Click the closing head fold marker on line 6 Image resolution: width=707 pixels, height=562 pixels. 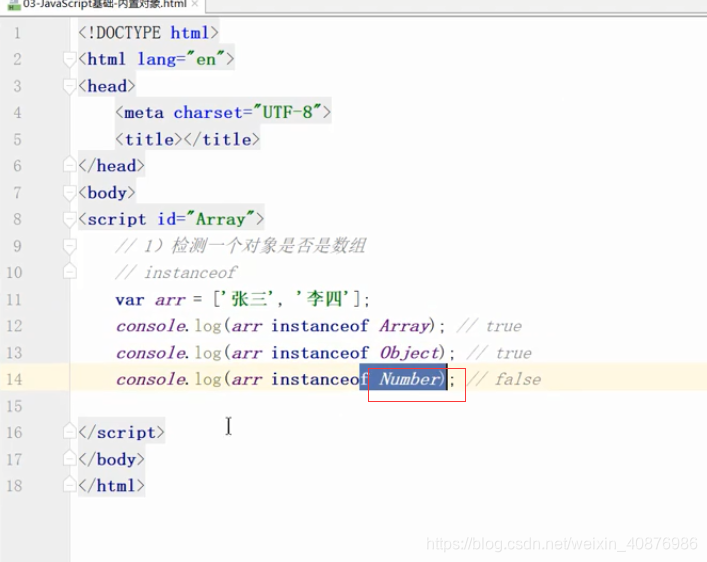[x=69, y=165]
